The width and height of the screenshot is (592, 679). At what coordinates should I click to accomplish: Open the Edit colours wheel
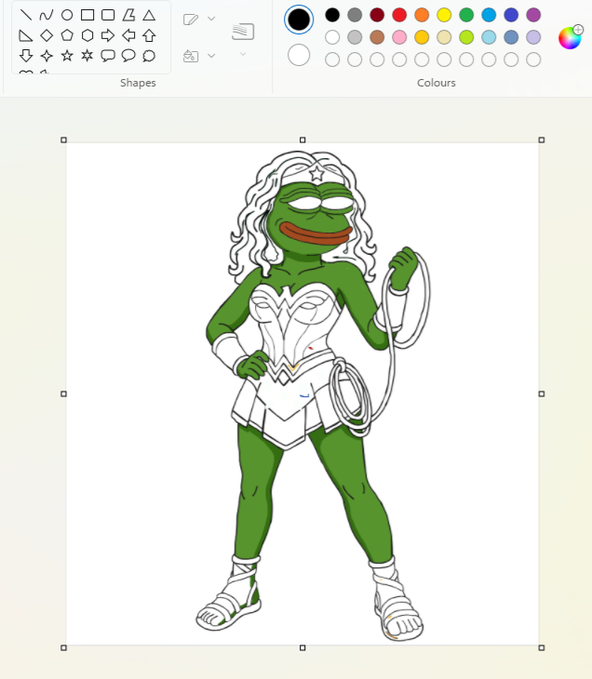570,38
